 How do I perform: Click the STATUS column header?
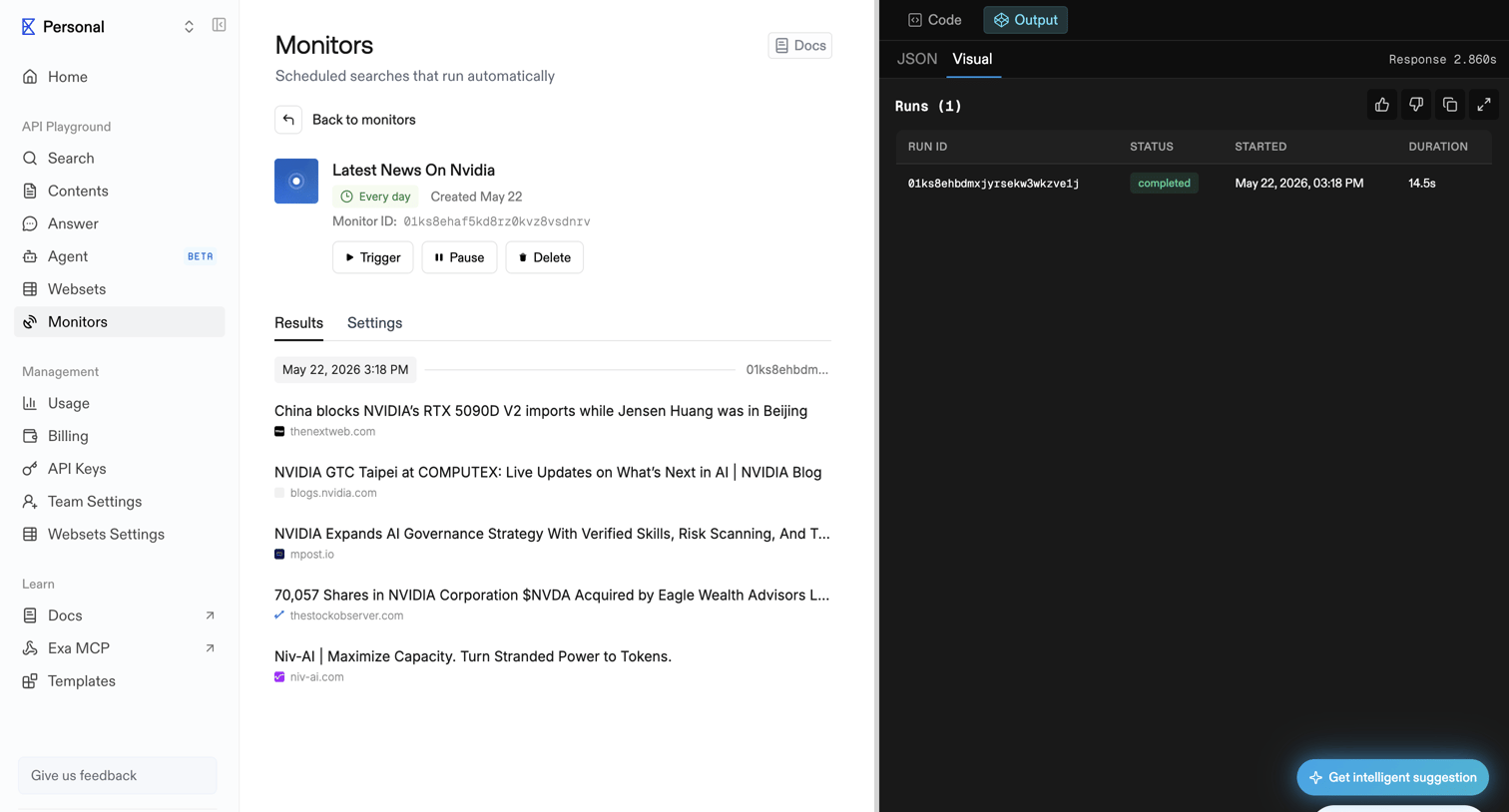pyautogui.click(x=1152, y=147)
